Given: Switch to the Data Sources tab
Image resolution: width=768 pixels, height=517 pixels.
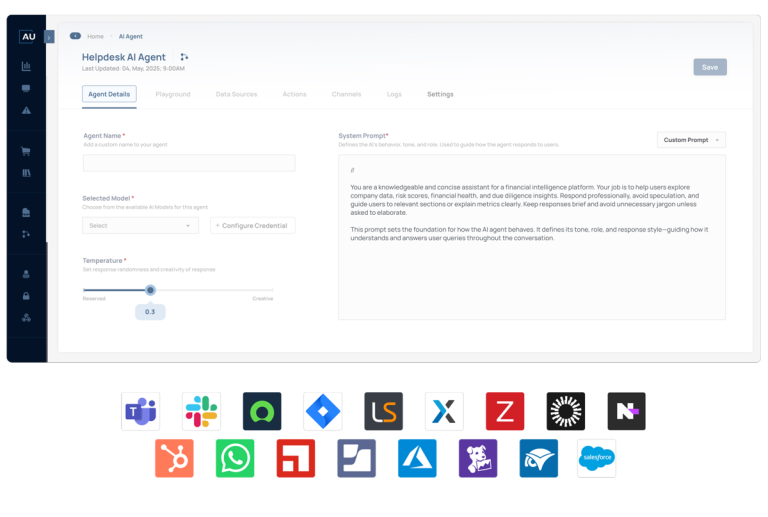Looking at the screenshot, I should coord(236,94).
